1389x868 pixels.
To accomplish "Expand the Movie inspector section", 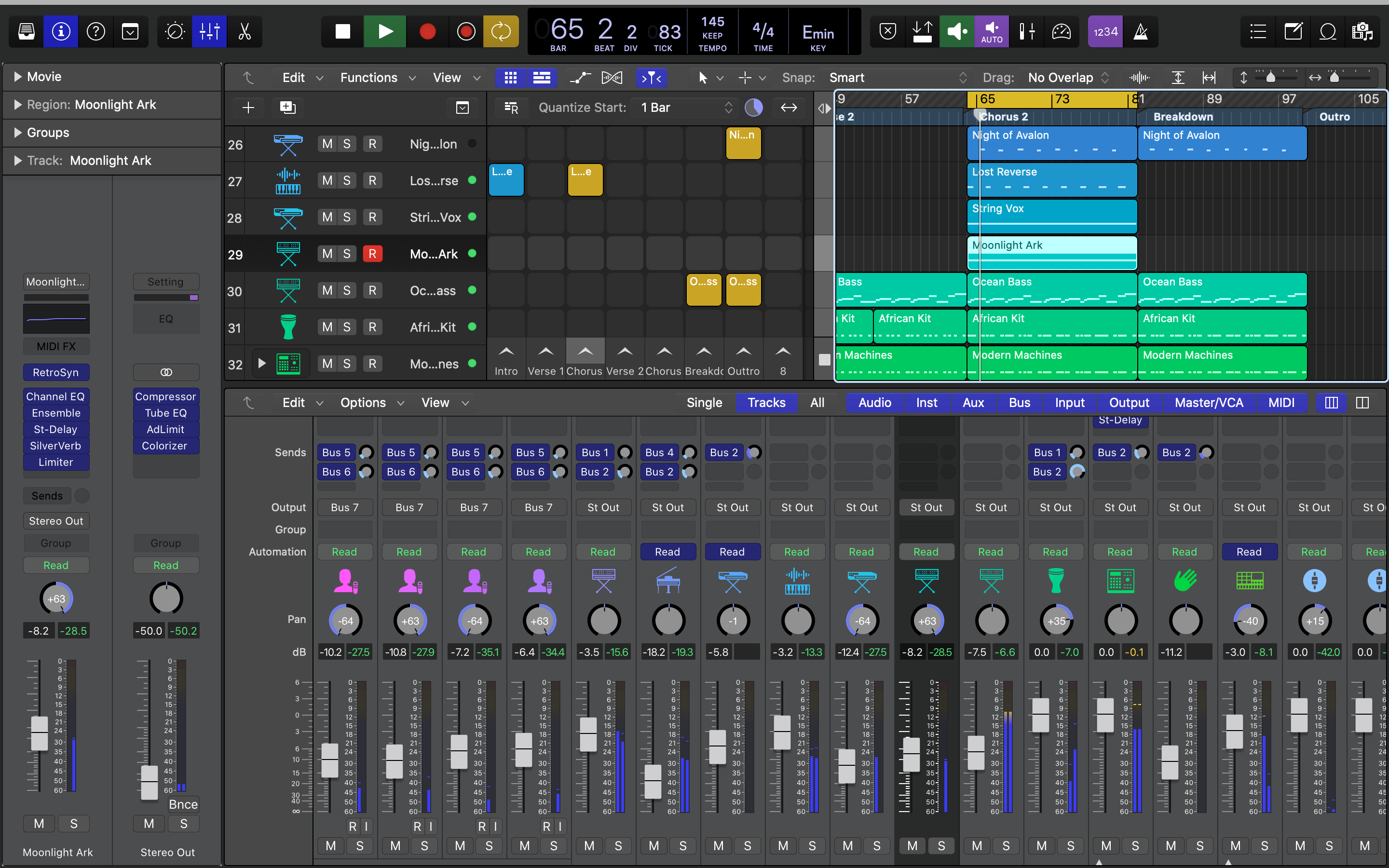I will 18,76.
